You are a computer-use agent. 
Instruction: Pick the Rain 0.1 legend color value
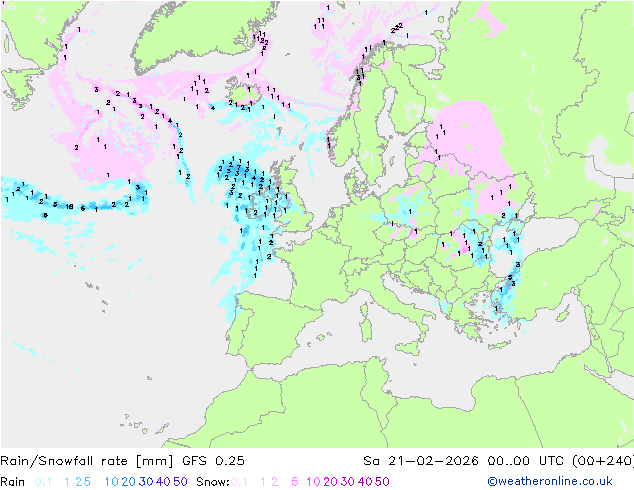tap(43, 482)
